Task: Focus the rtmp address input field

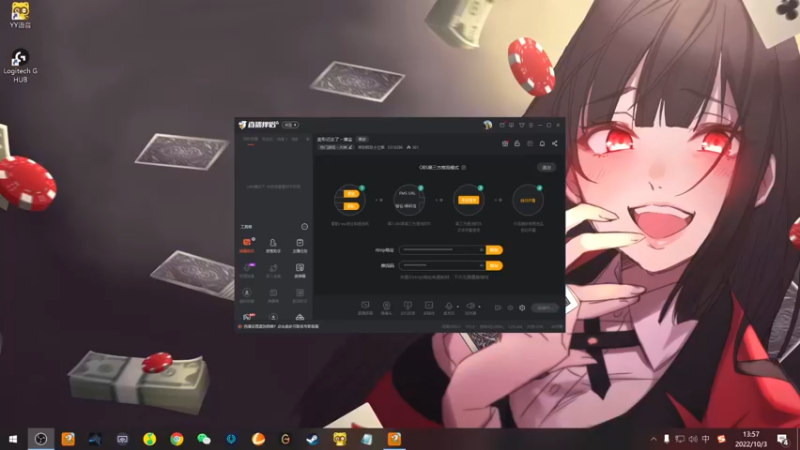Action: 442,250
